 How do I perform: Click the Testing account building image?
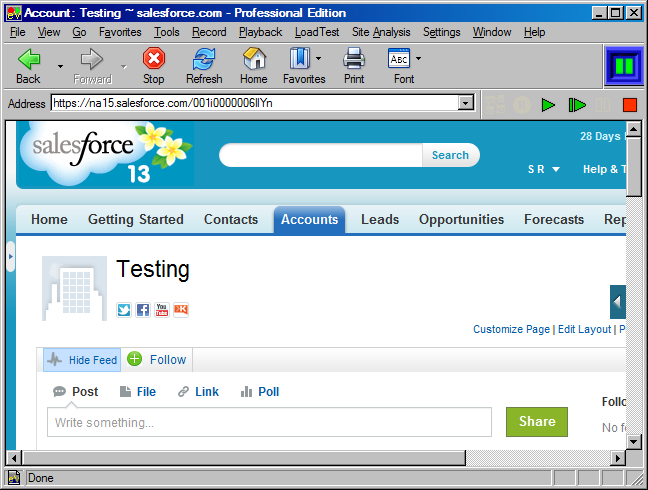(74, 288)
